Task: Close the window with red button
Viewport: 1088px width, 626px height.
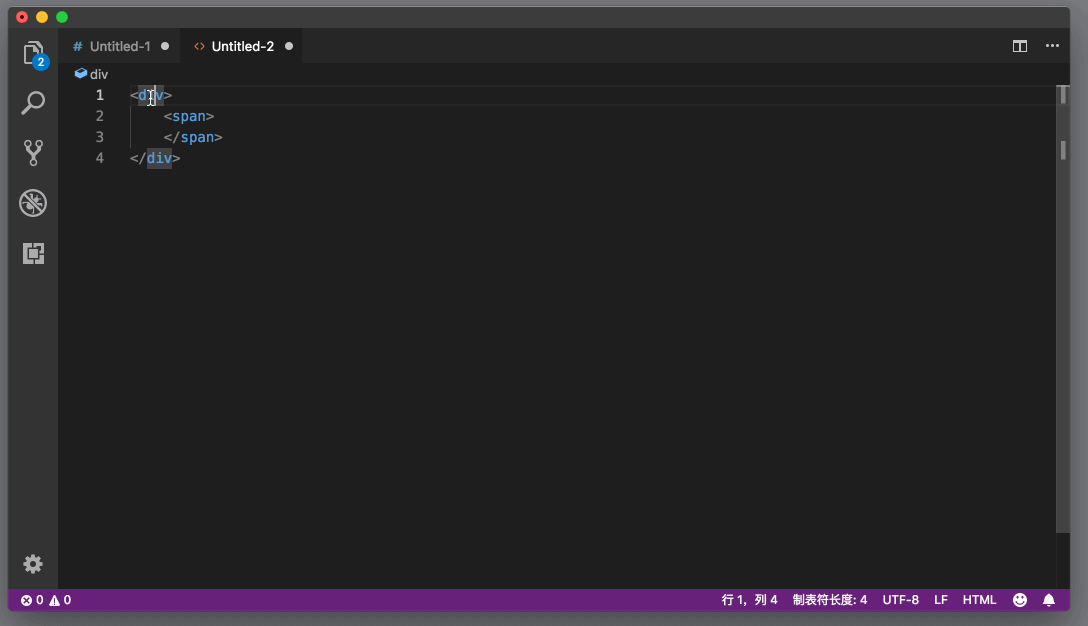Action: click(22, 17)
